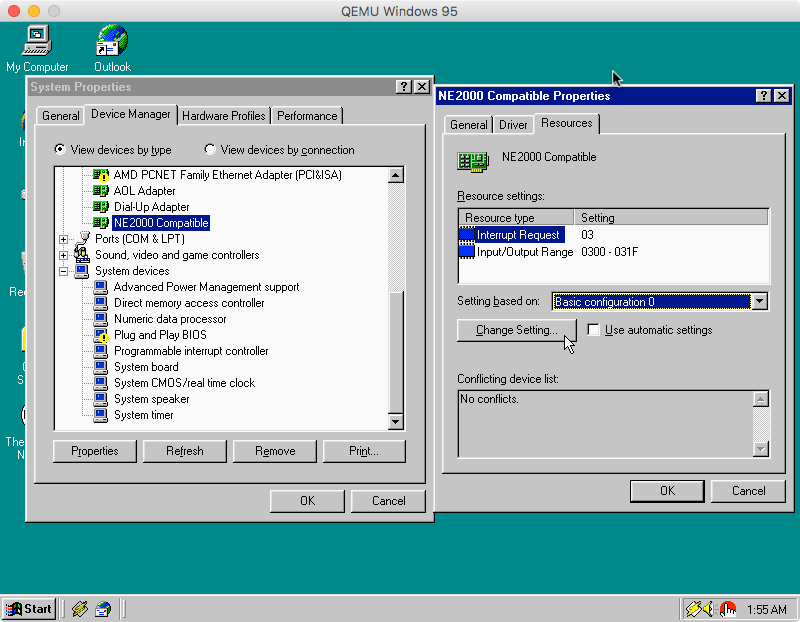Screen dimensions: 800x622
Task: Click conflicting device list scroll up arrow
Action: (760, 399)
